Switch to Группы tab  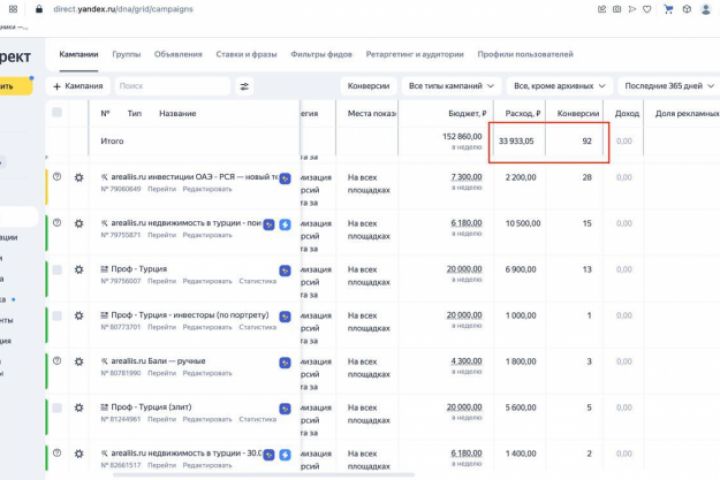pos(126,54)
